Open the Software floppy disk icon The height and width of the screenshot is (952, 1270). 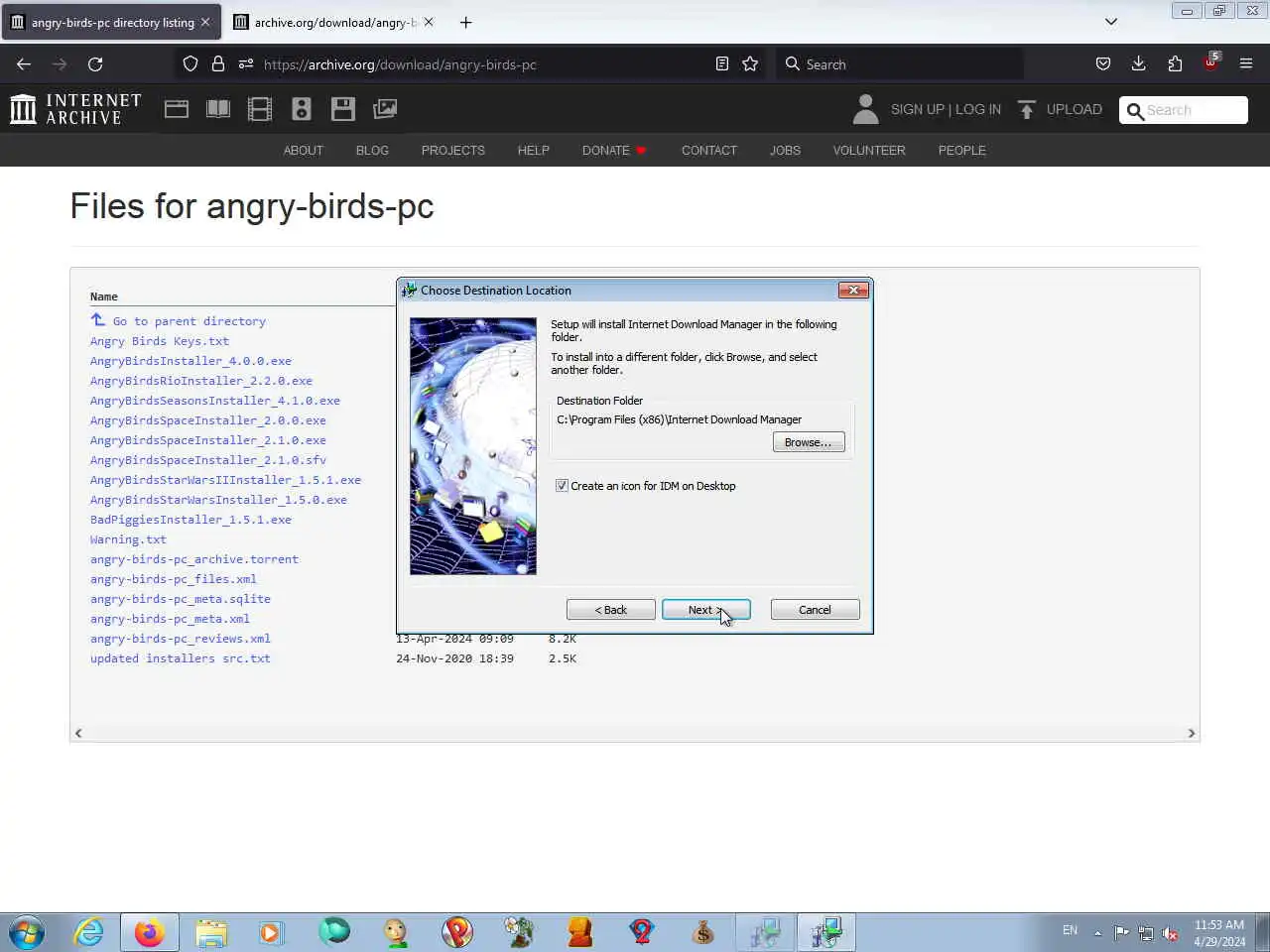(x=343, y=109)
